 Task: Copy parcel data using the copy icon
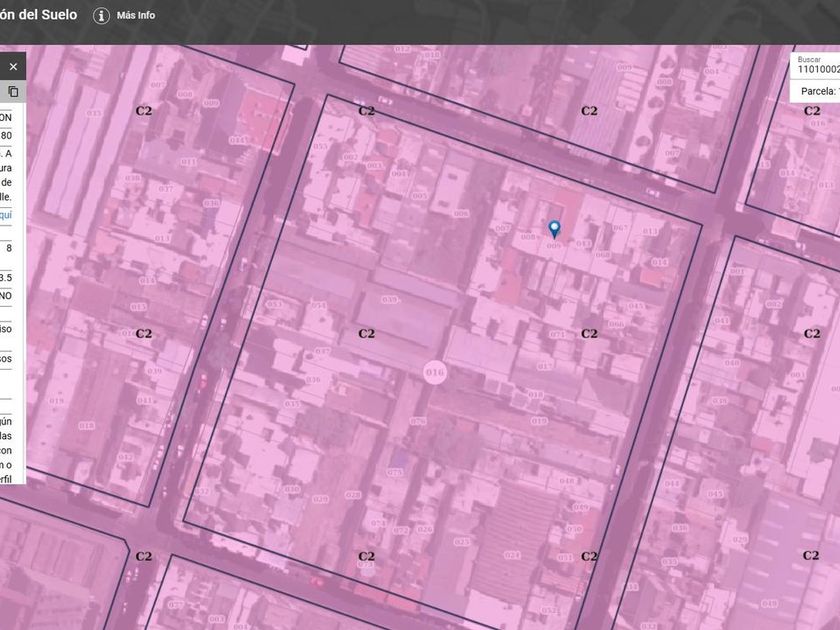coord(13,92)
